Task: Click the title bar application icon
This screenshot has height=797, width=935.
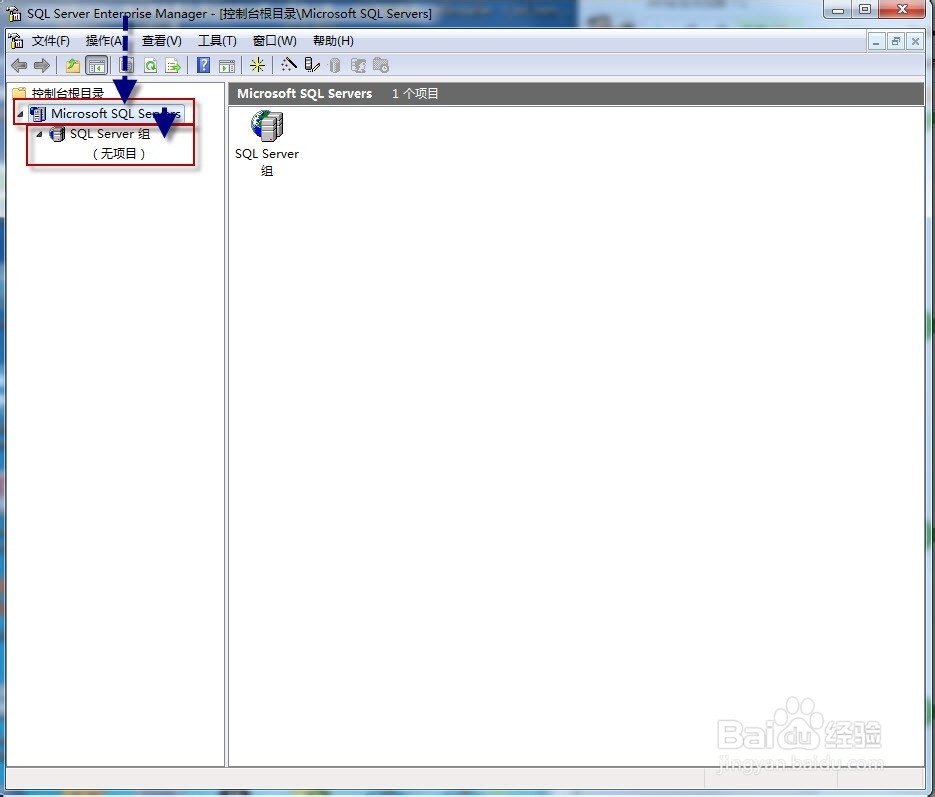Action: [x=14, y=13]
